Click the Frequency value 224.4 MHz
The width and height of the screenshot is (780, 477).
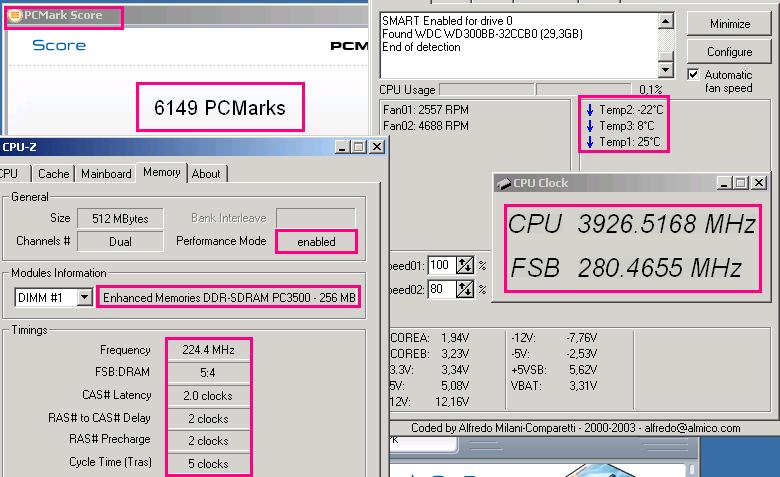coord(208,350)
